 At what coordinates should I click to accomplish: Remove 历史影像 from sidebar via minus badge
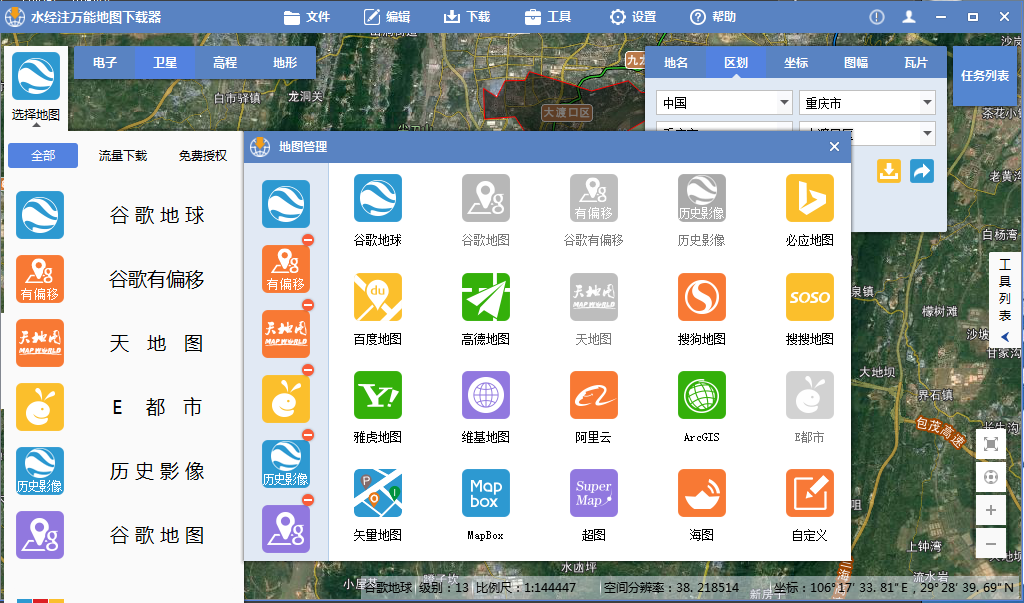coord(308,435)
